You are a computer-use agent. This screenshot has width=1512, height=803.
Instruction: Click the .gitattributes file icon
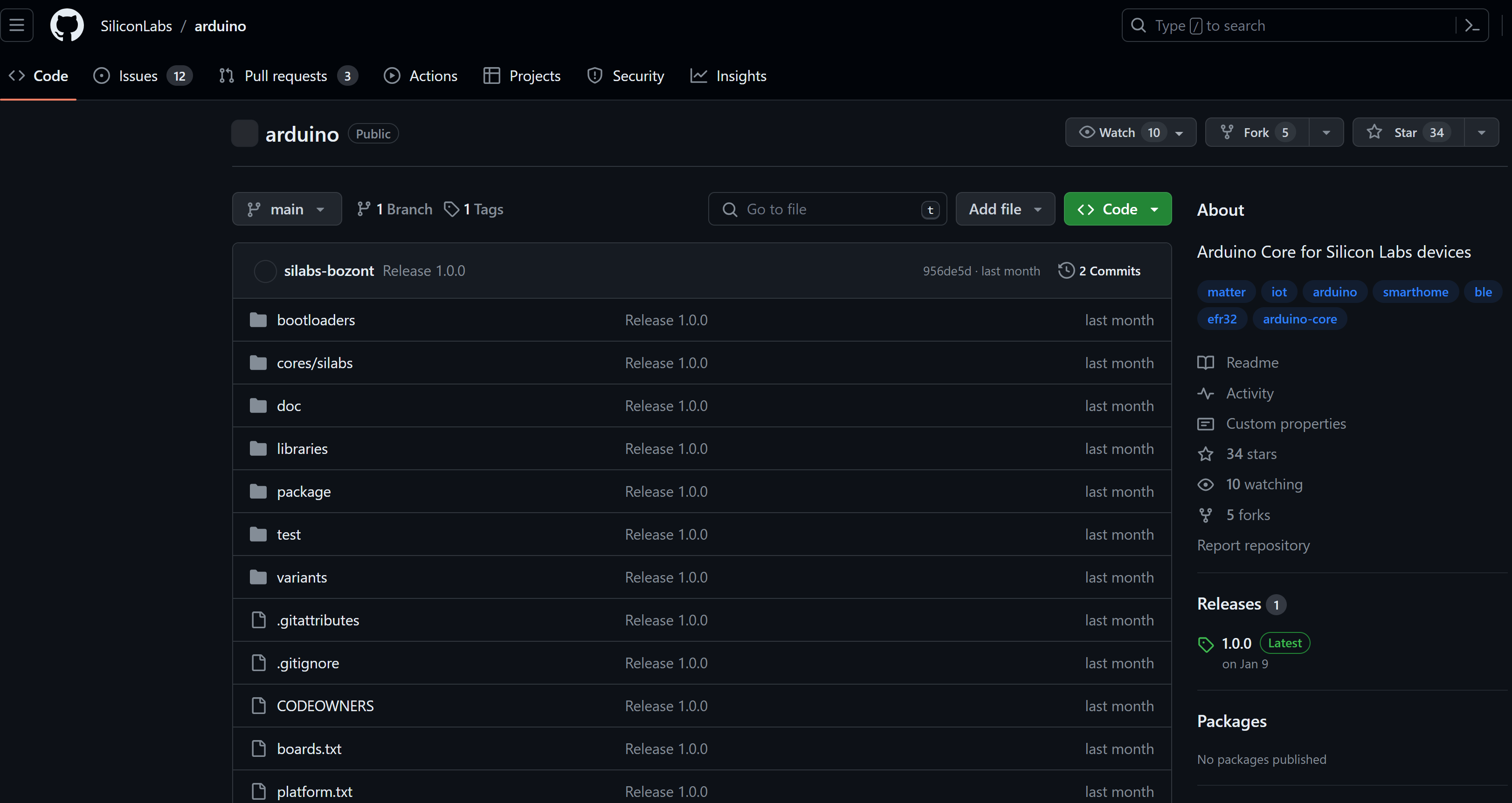click(258, 619)
